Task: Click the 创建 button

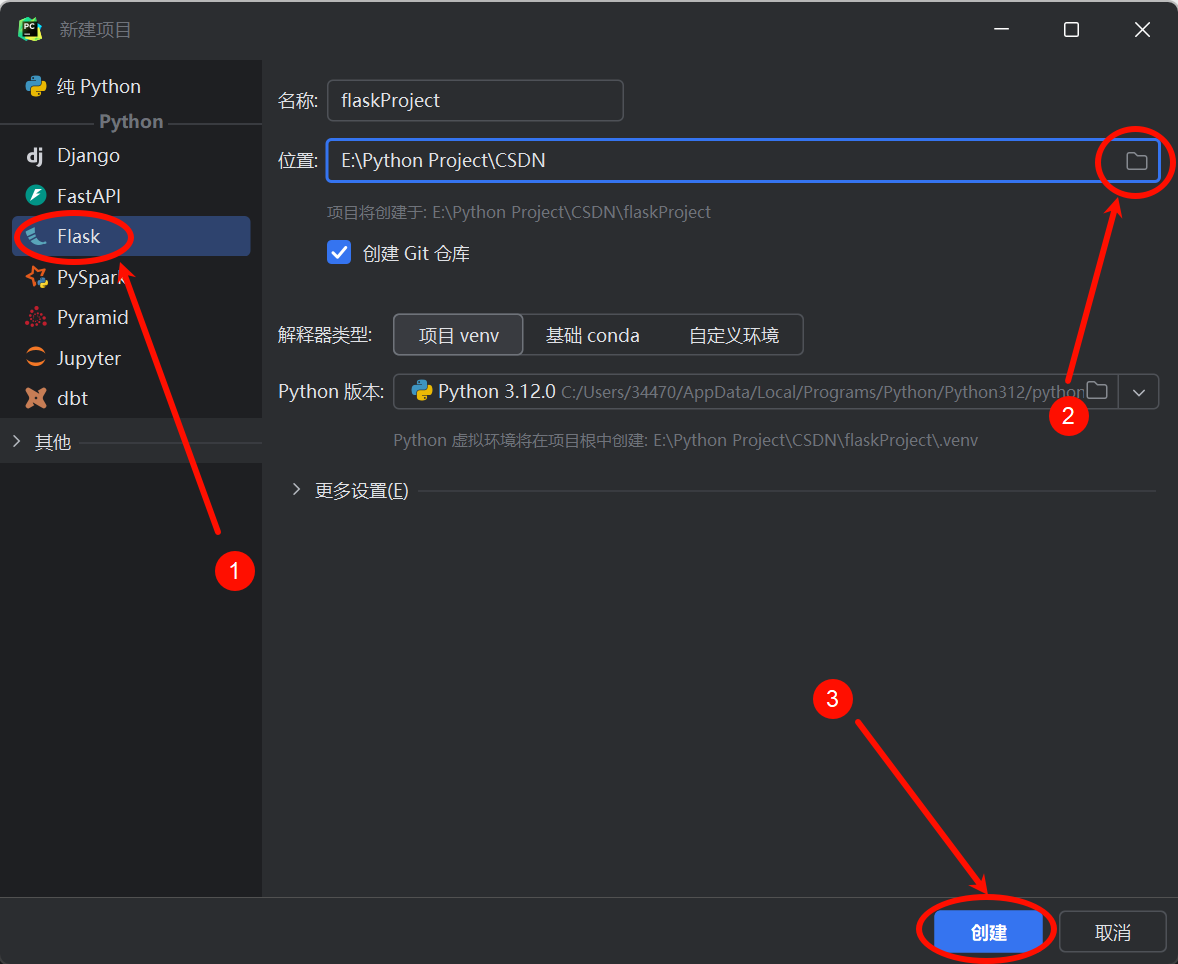Action: (x=989, y=932)
